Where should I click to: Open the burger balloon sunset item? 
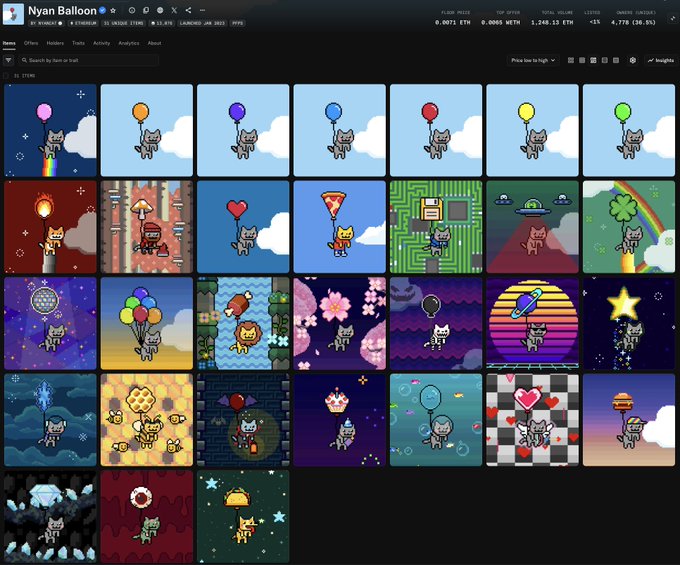(x=629, y=420)
